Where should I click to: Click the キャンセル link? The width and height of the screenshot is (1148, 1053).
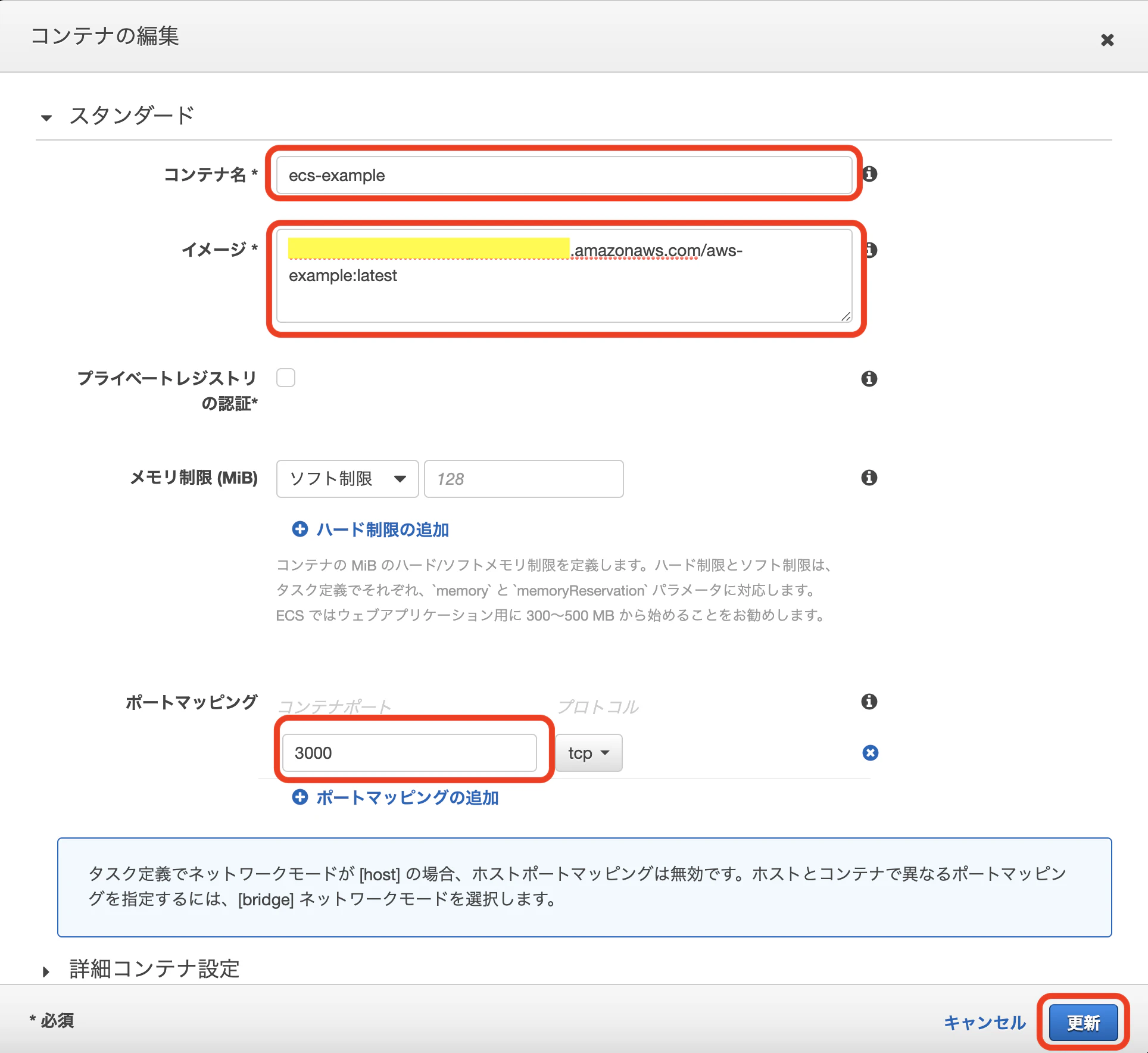985,1023
